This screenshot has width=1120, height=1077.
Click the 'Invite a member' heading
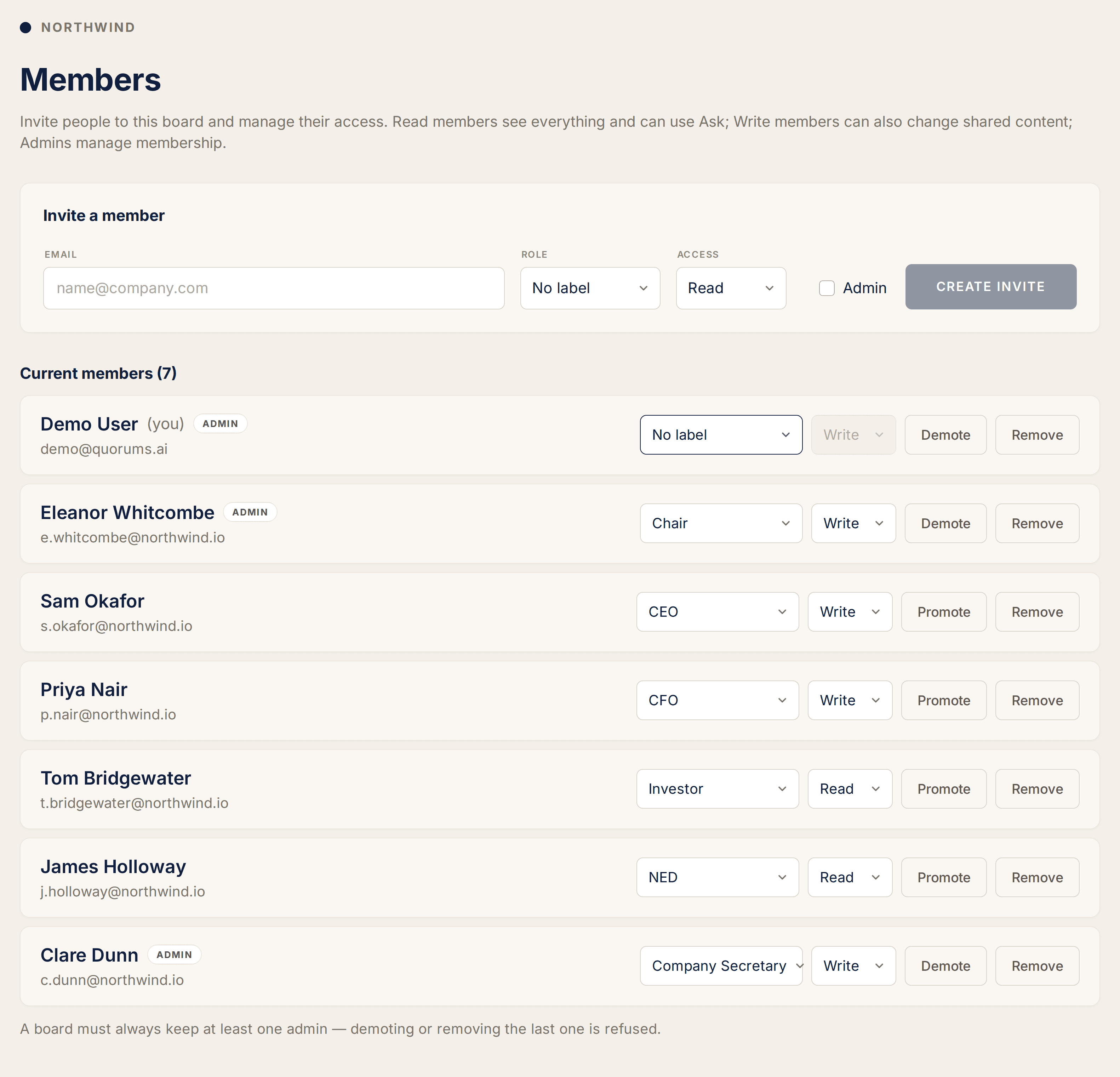coord(103,216)
